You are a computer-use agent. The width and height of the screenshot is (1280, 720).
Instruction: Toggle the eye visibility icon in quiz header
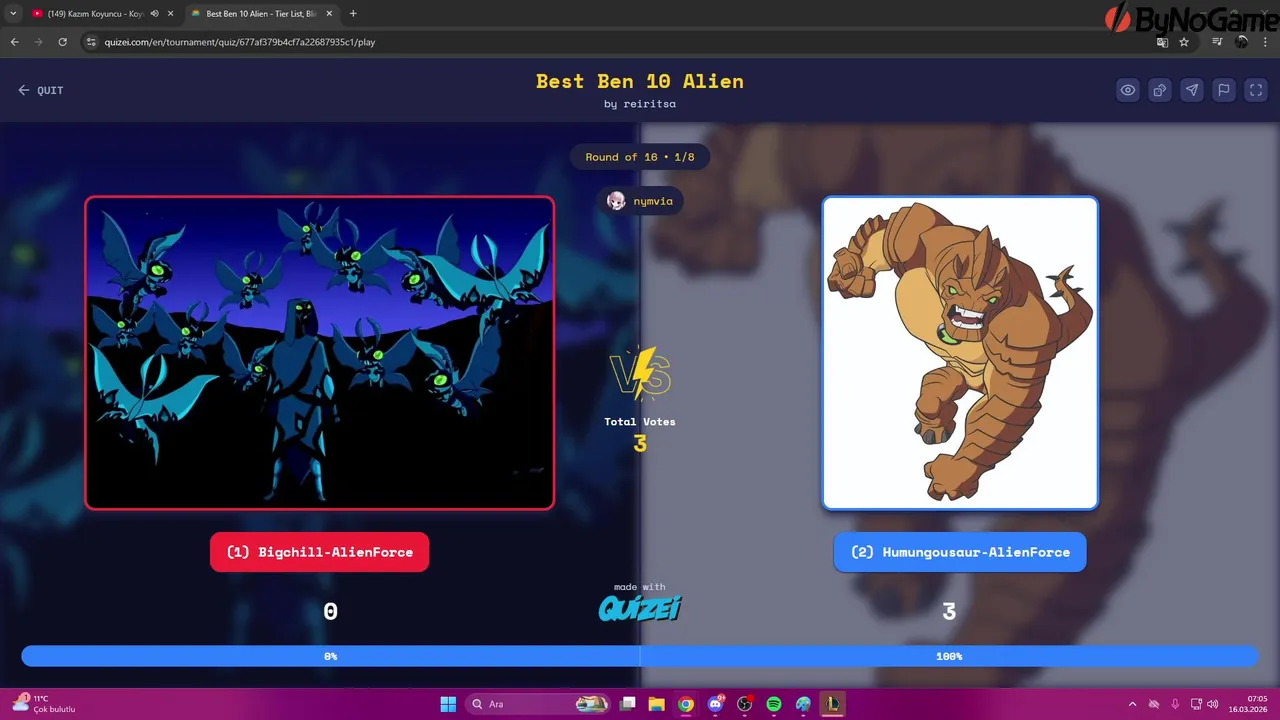point(1128,90)
